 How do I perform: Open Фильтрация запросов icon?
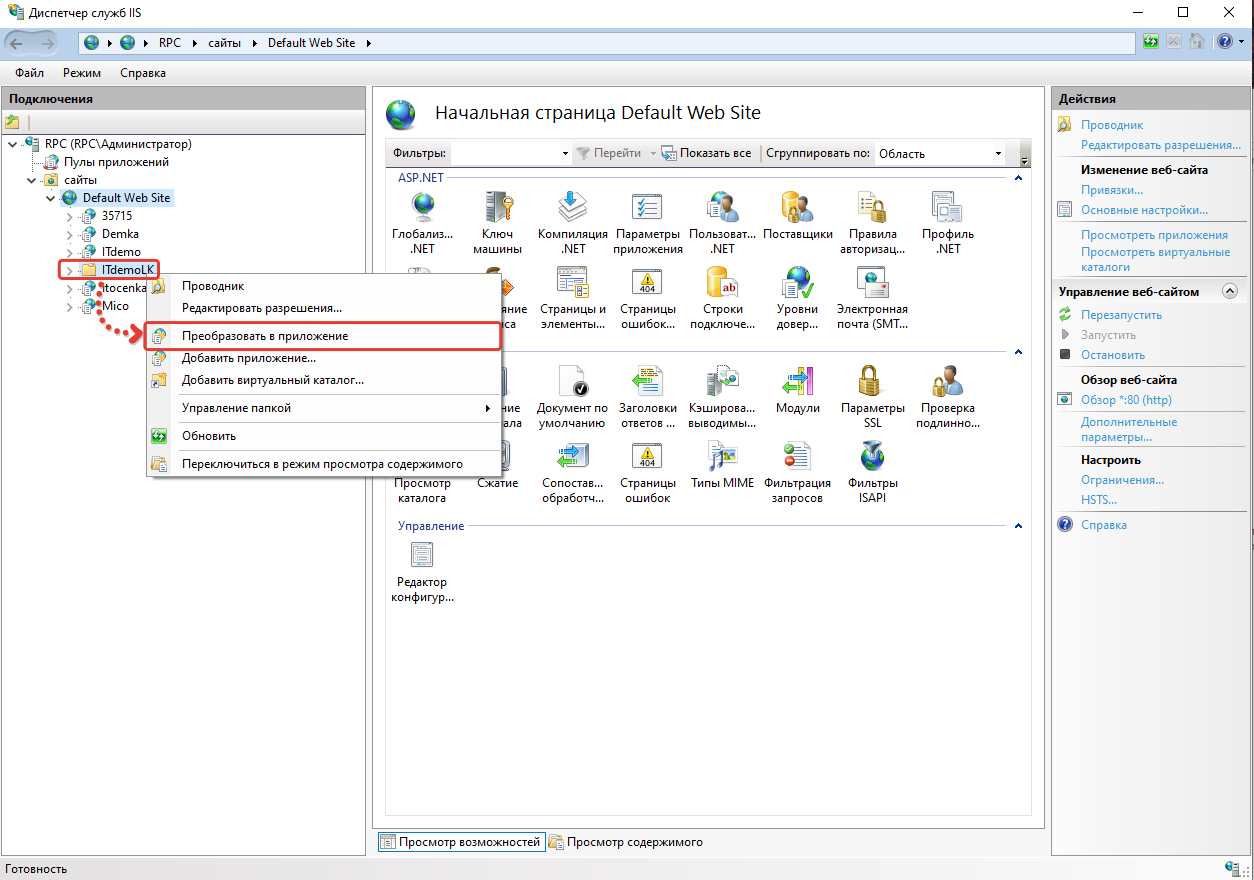(797, 457)
